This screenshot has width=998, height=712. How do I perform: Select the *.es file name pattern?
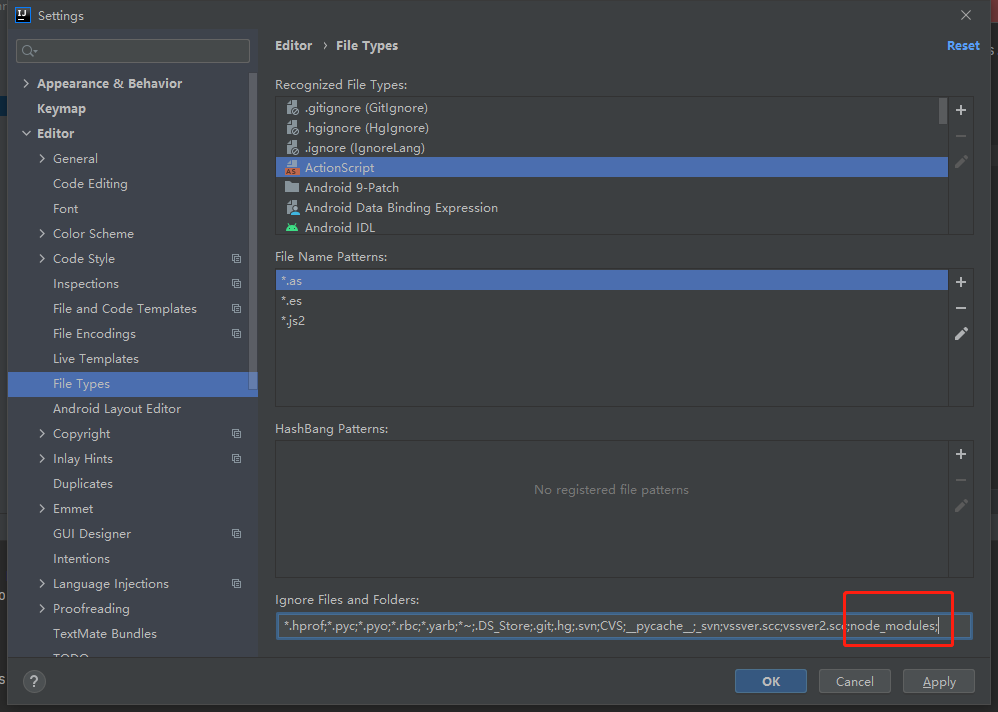coord(612,300)
